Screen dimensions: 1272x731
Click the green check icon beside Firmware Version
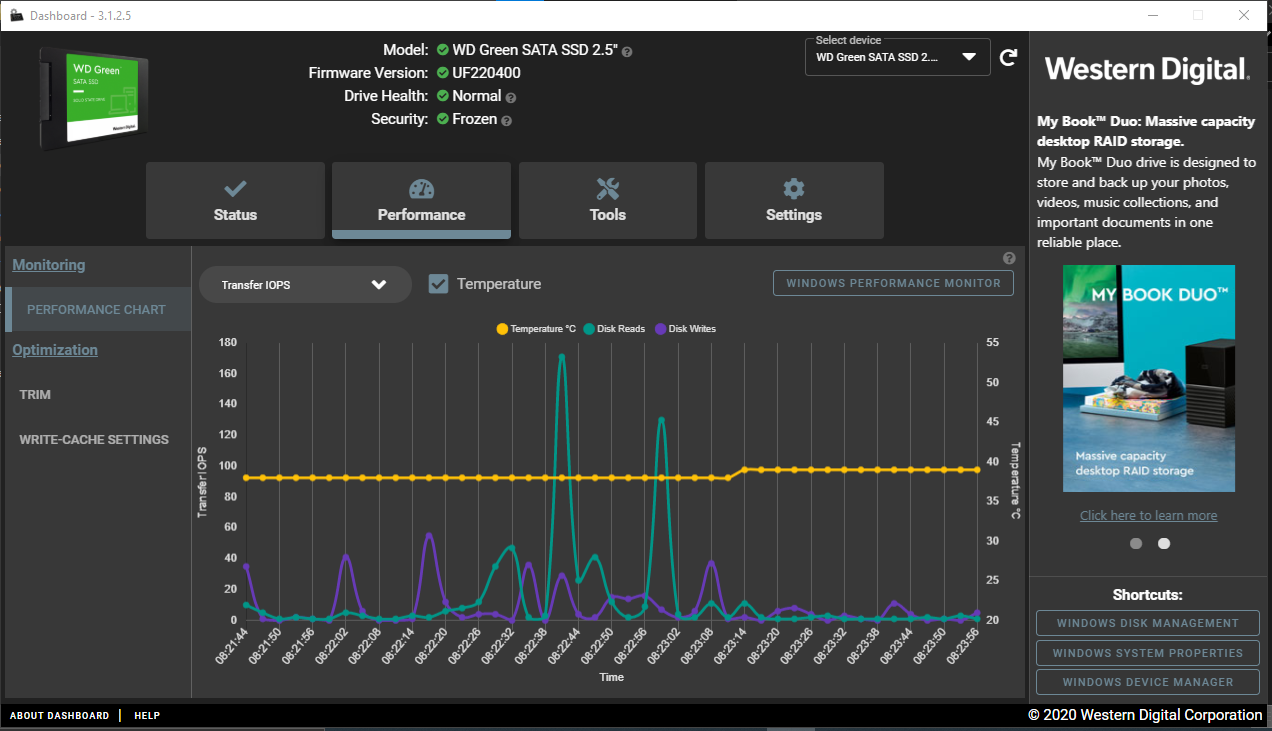coord(443,73)
